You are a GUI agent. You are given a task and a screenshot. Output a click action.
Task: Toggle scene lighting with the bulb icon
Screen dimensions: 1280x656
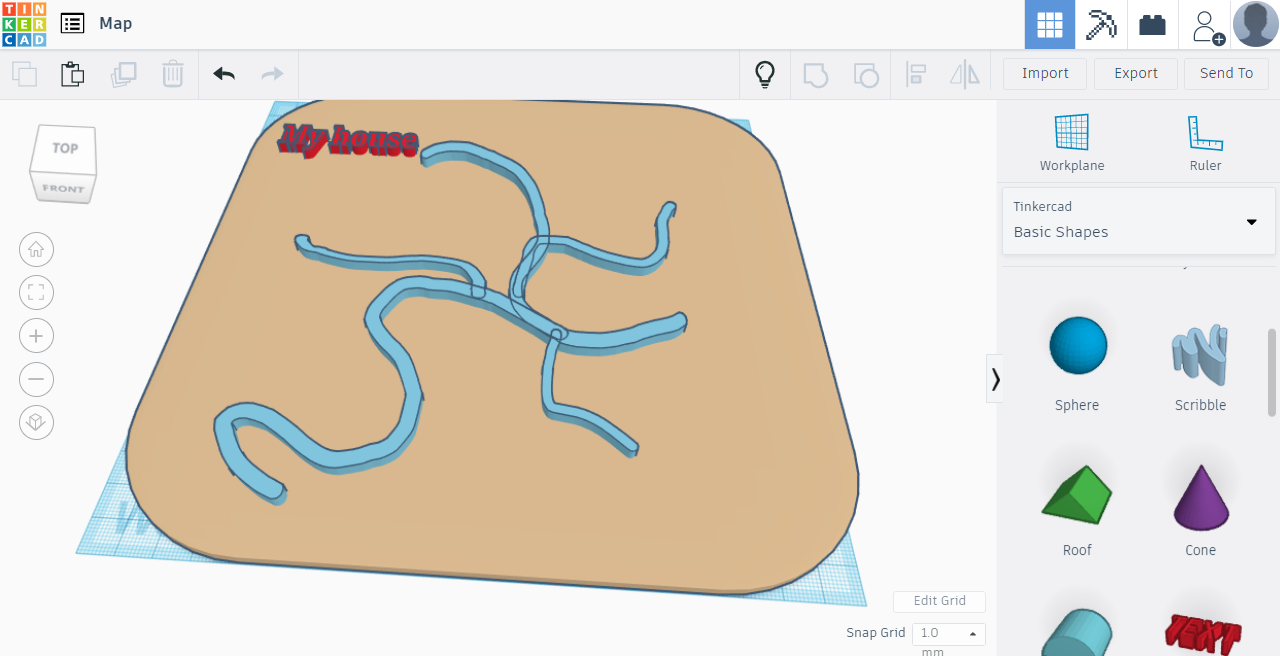coord(764,73)
